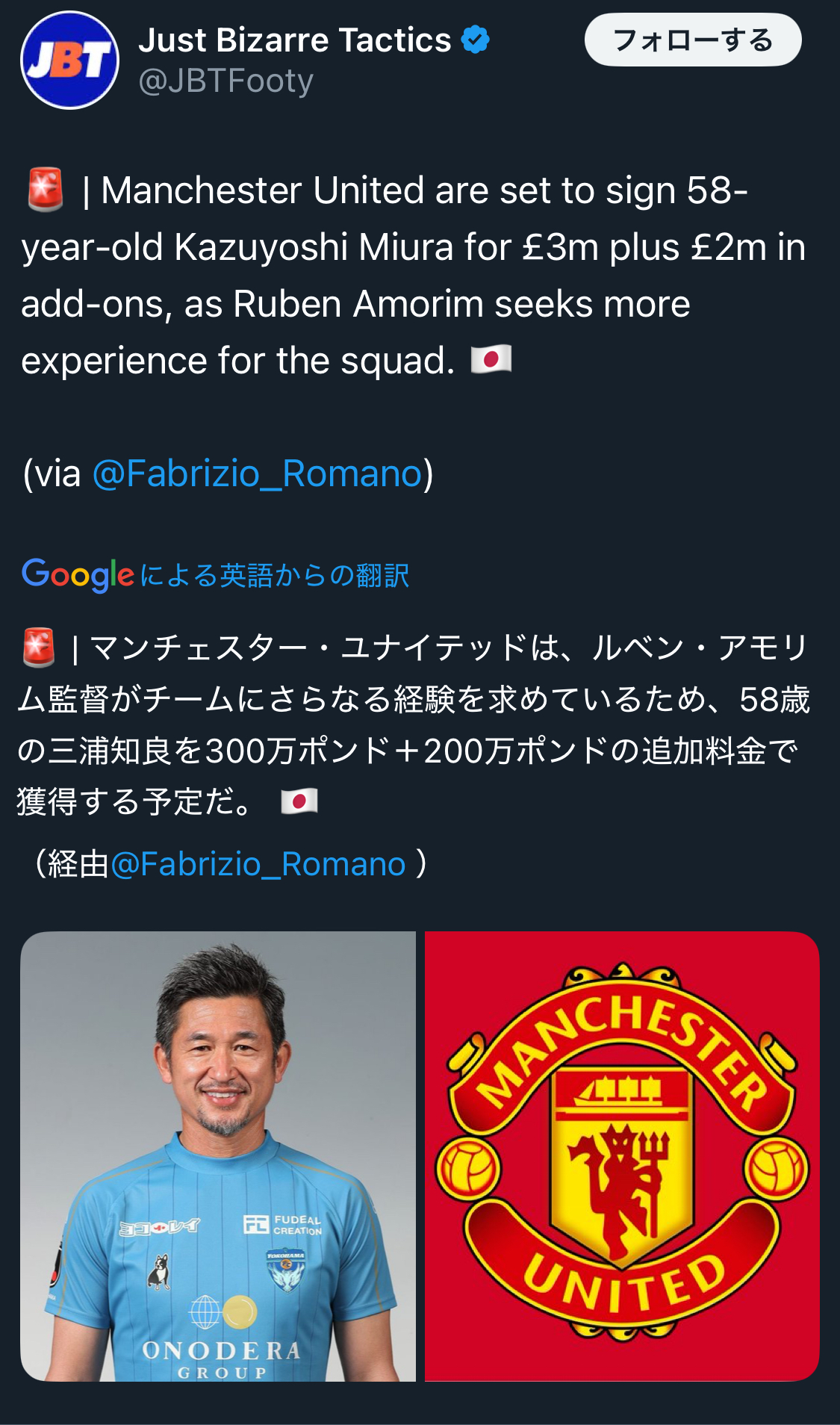Click the FUDEAL CREATION sponsor logo on jersey
840x1425 pixels.
click(x=283, y=1225)
